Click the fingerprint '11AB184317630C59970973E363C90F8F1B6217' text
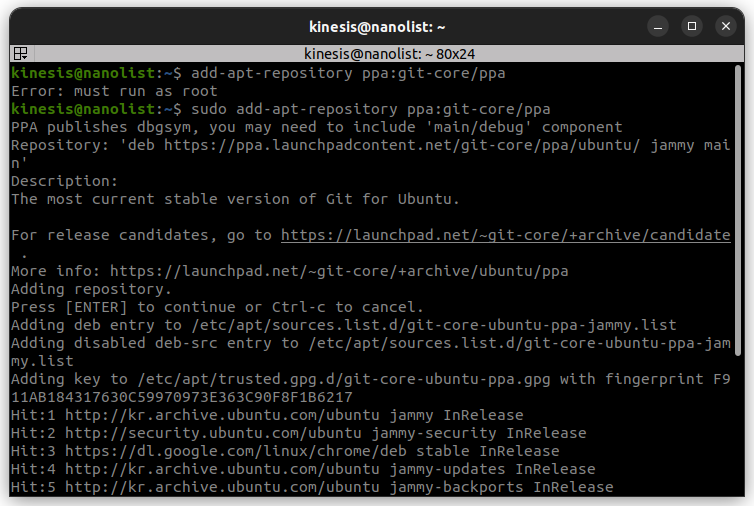This screenshot has width=754, height=506. tap(182, 397)
